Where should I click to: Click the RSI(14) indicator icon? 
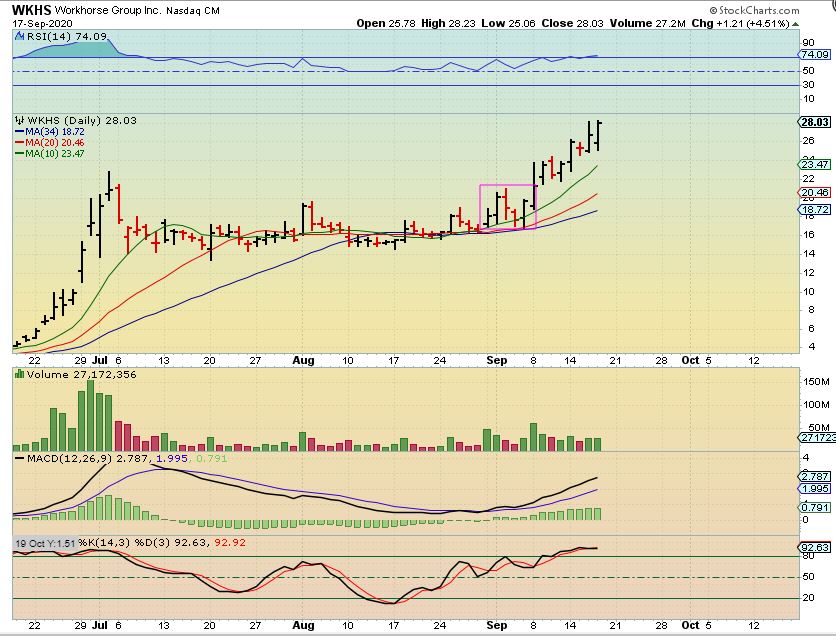[x=20, y=36]
